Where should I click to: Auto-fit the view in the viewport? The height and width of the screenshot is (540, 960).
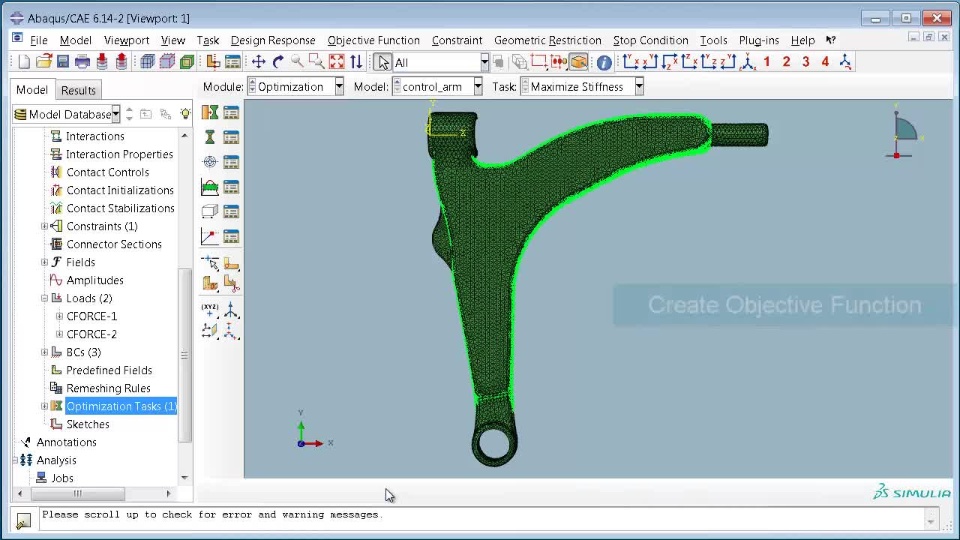(x=337, y=62)
